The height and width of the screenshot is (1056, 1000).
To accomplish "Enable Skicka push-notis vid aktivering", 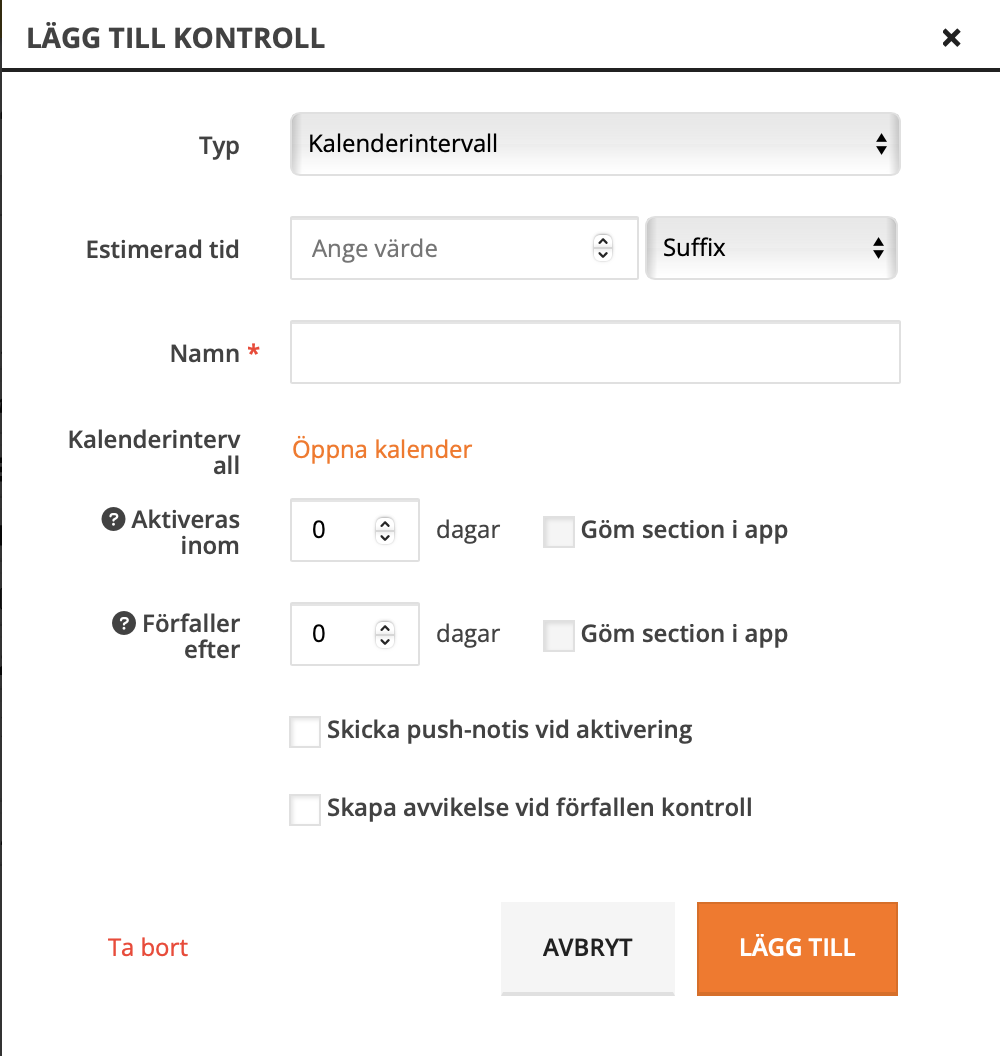I will (304, 731).
